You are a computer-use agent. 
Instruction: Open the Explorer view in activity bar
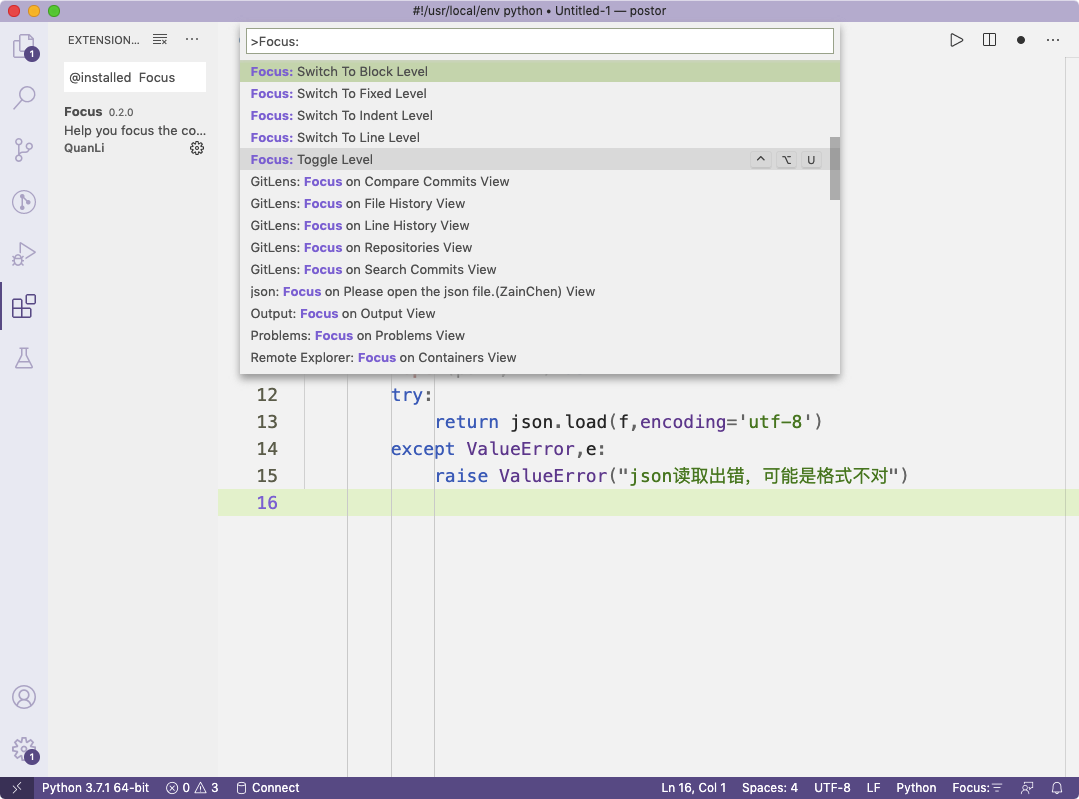click(24, 47)
